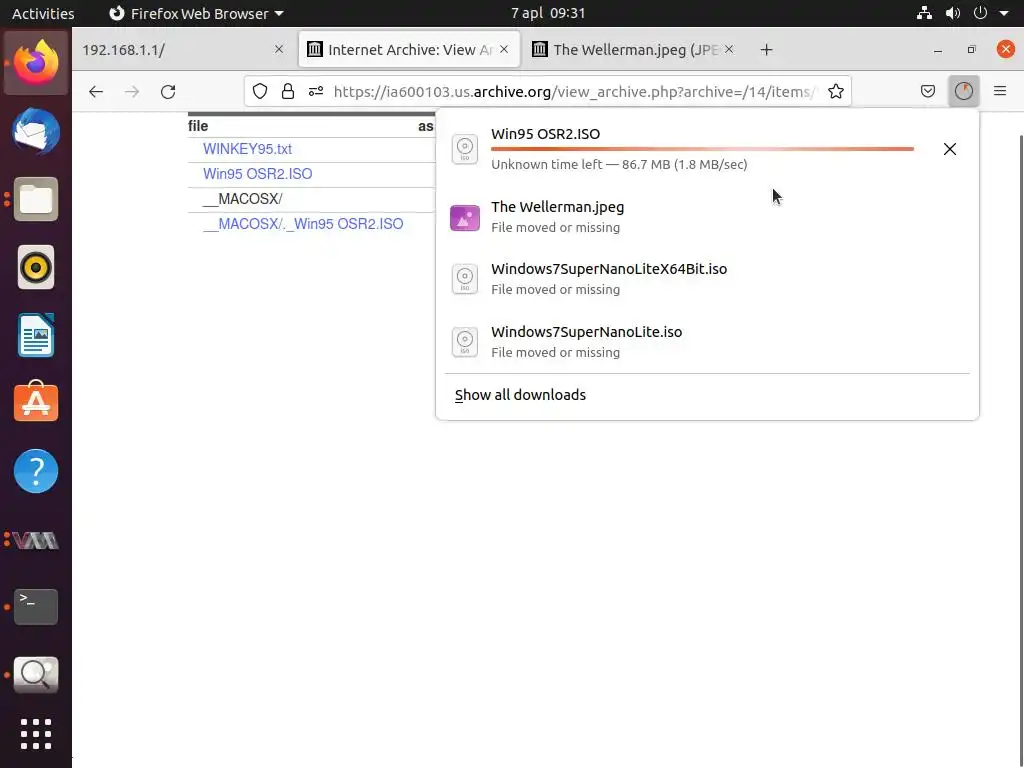1024x768 pixels.
Task: Reload the current page
Action: (168, 91)
